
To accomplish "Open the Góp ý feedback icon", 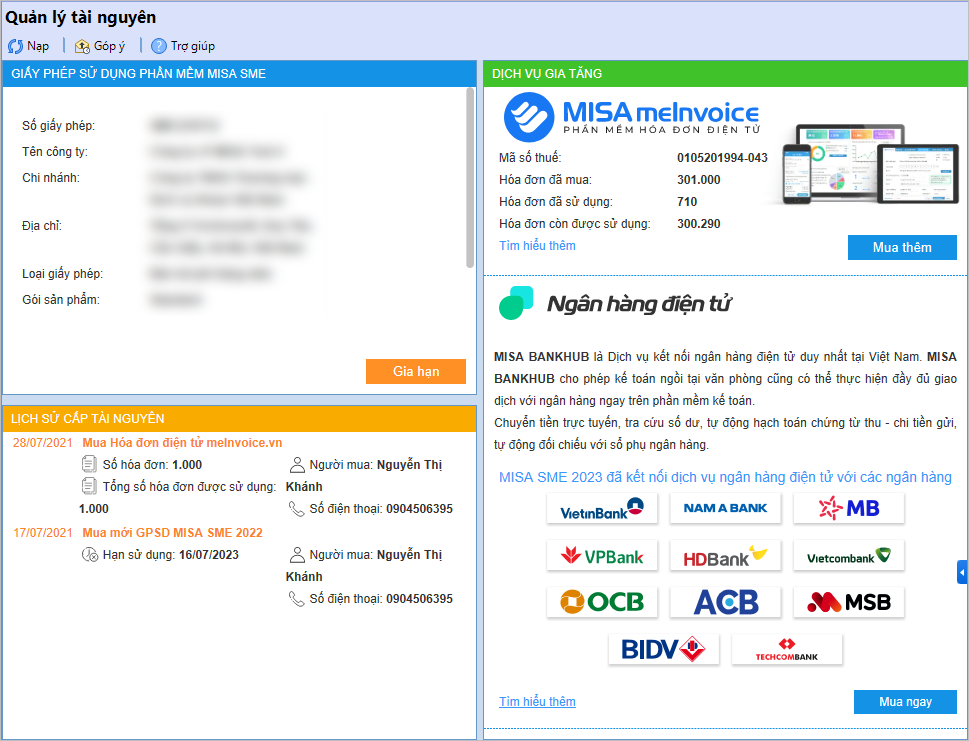I will click(83, 46).
